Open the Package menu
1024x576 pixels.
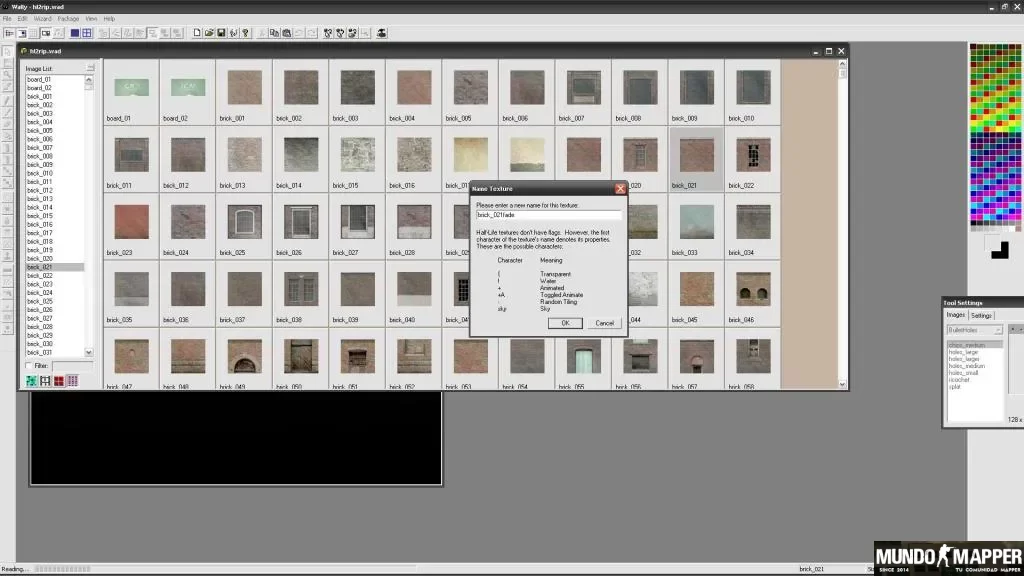68,19
